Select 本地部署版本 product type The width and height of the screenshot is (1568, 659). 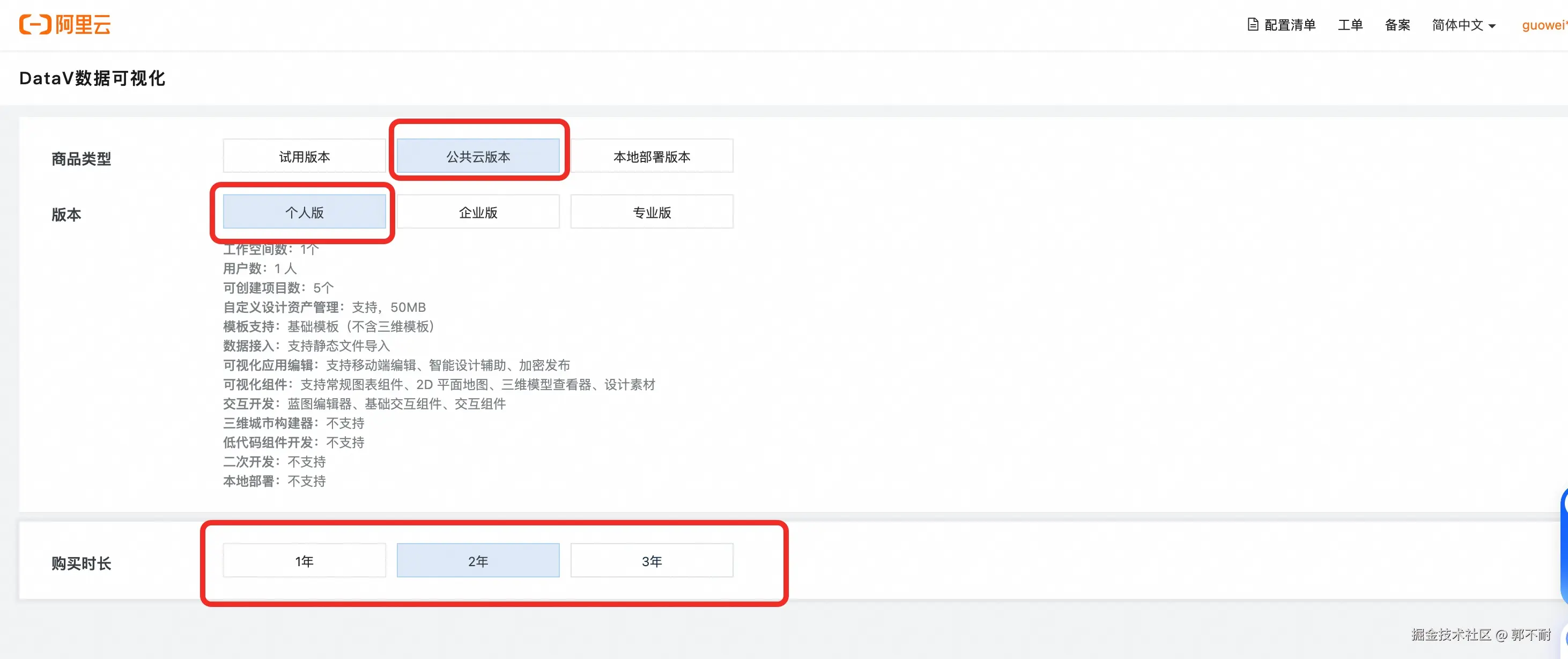pyautogui.click(x=652, y=157)
